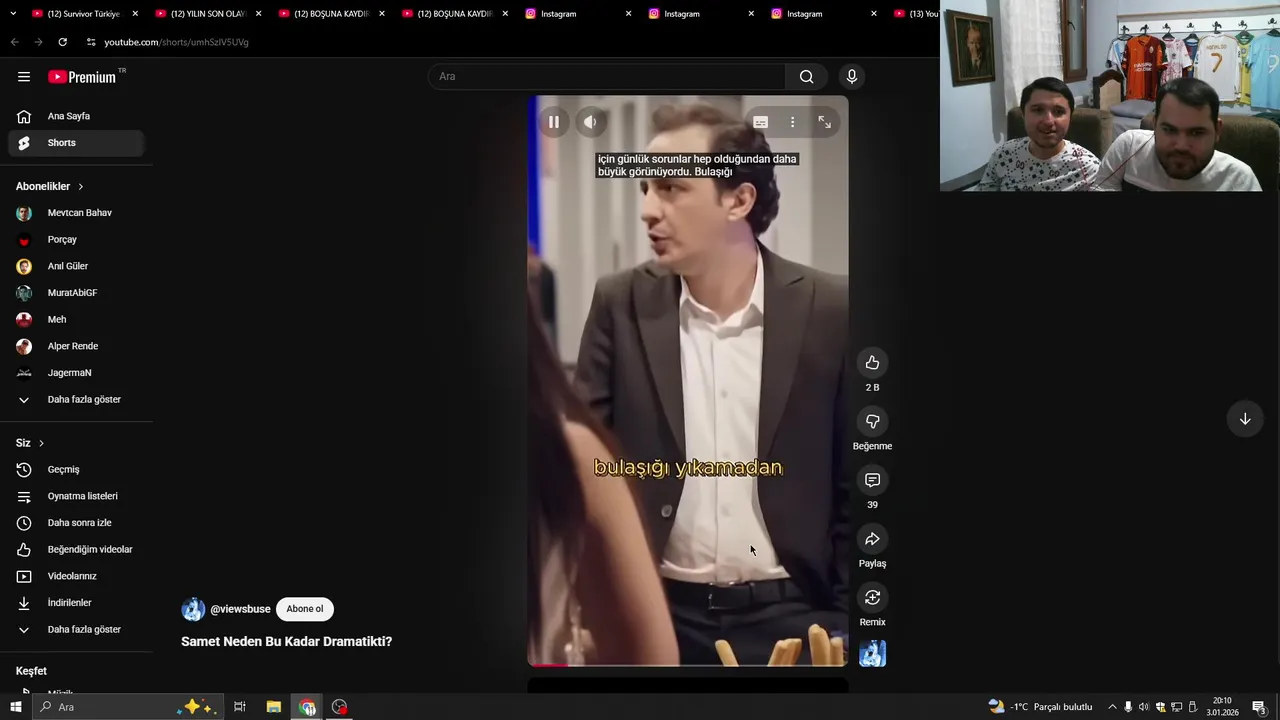1280x720 pixels.
Task: Open the Anıl Güler channel
Action: pyautogui.click(x=76, y=266)
